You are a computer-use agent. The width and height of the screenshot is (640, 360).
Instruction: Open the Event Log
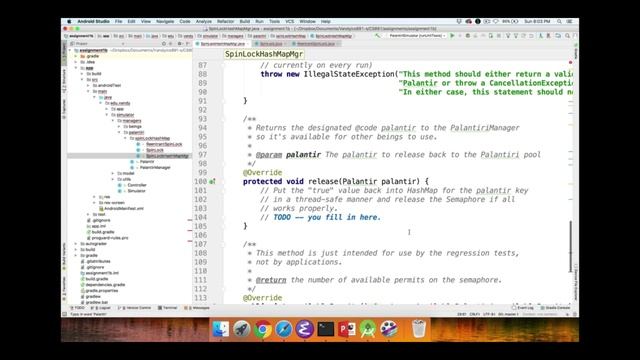pos(523,308)
